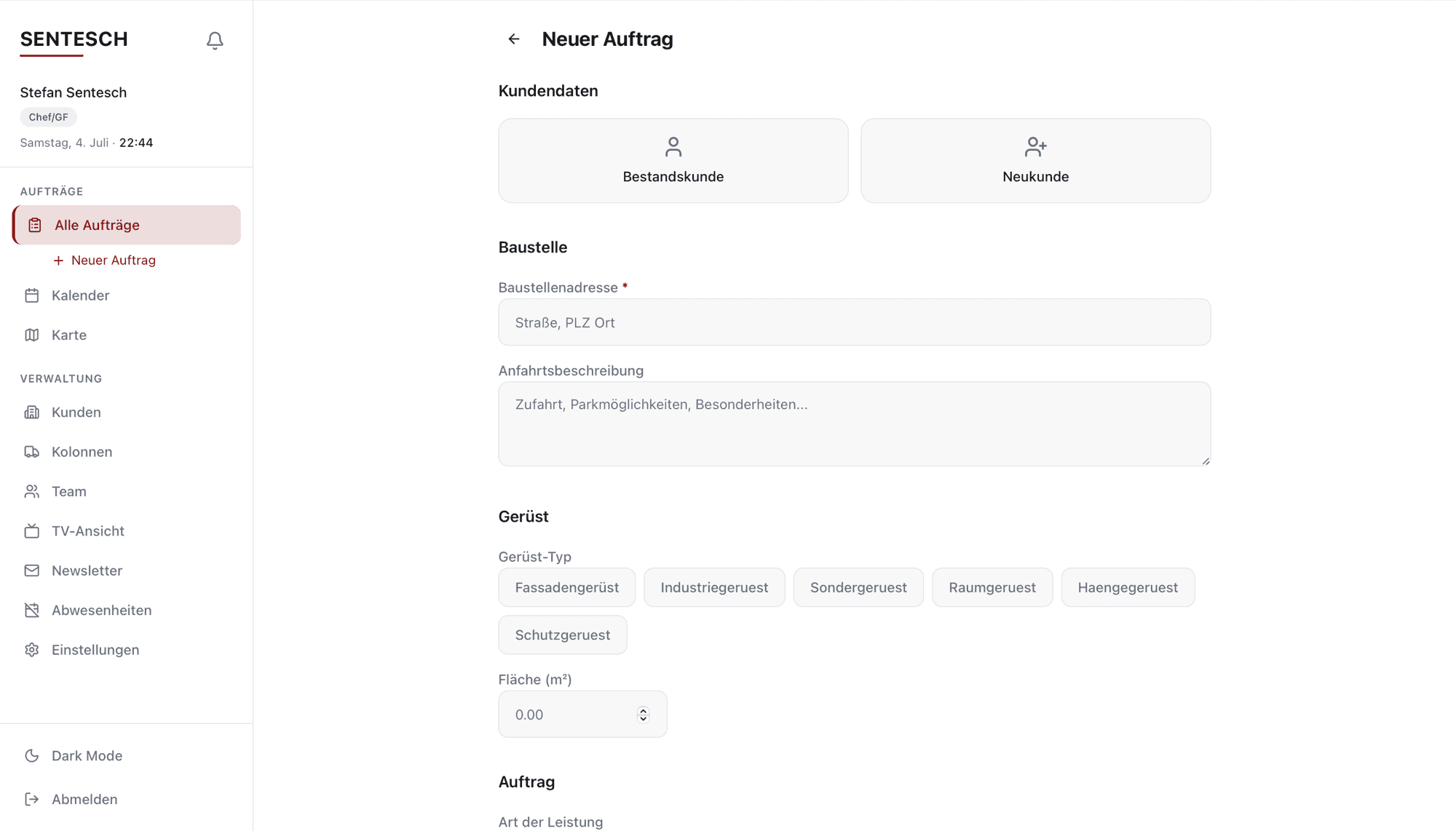This screenshot has height=831, width=1456.
Task: Click the person icon in Bestandskunde card
Action: 673,147
